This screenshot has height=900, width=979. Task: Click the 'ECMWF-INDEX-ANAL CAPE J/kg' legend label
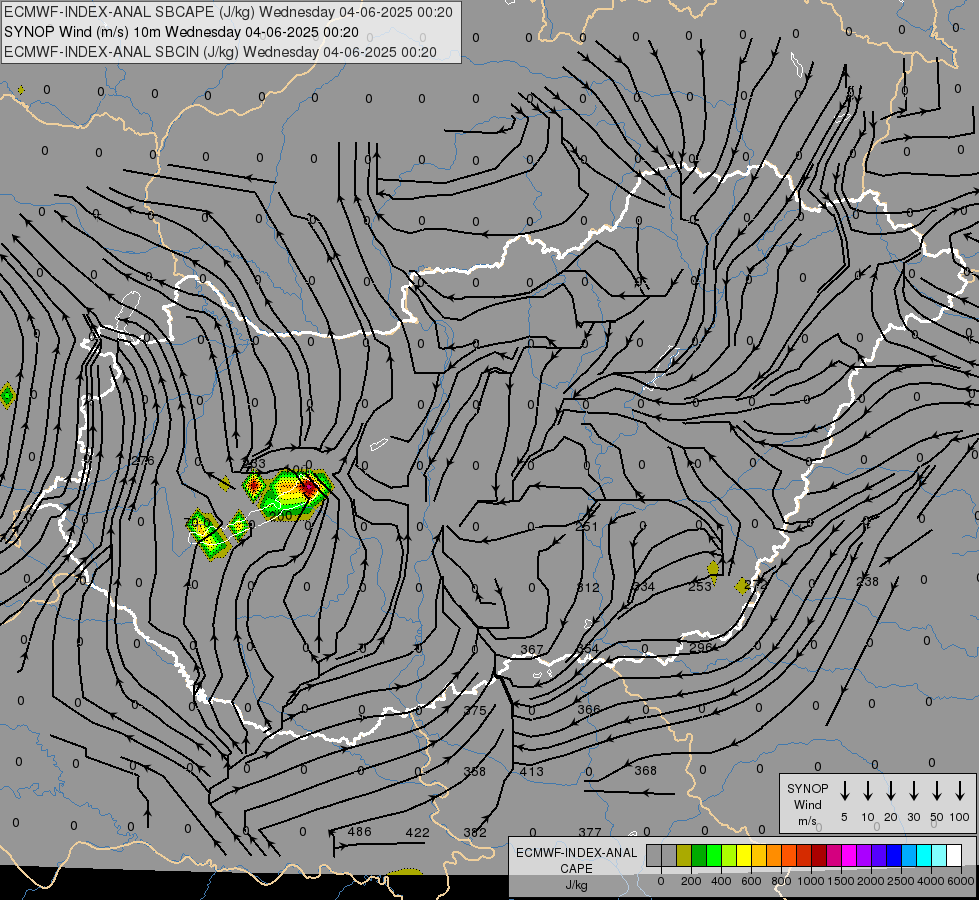click(576, 868)
